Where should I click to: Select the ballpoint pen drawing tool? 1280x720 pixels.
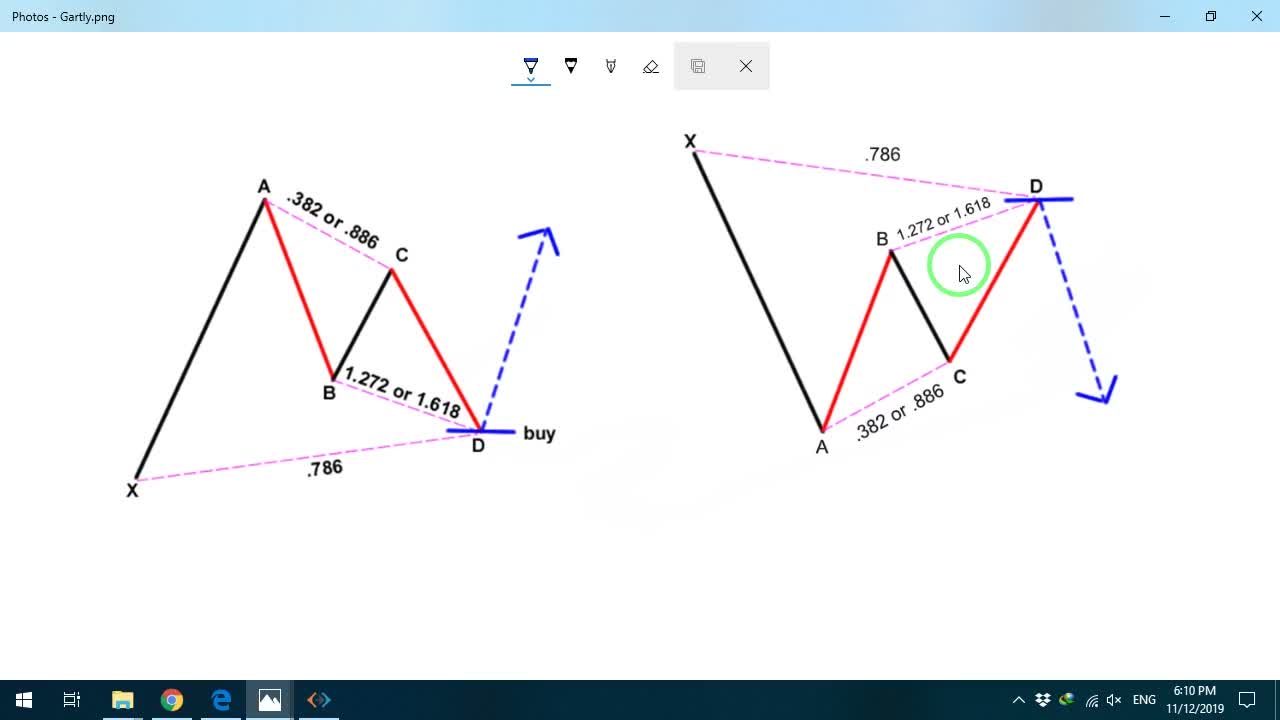[531, 65]
